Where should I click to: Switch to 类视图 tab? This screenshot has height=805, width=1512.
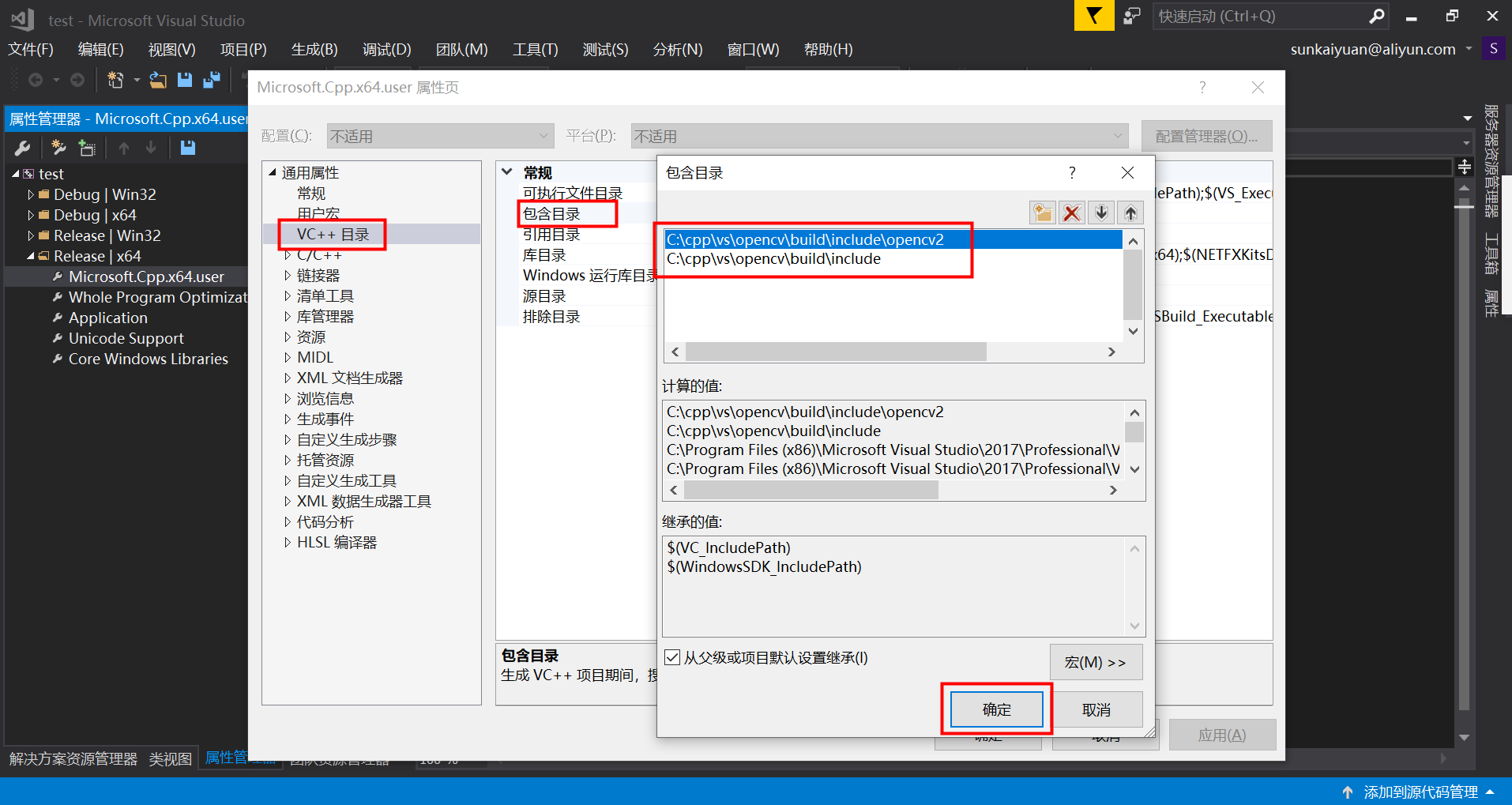171,758
